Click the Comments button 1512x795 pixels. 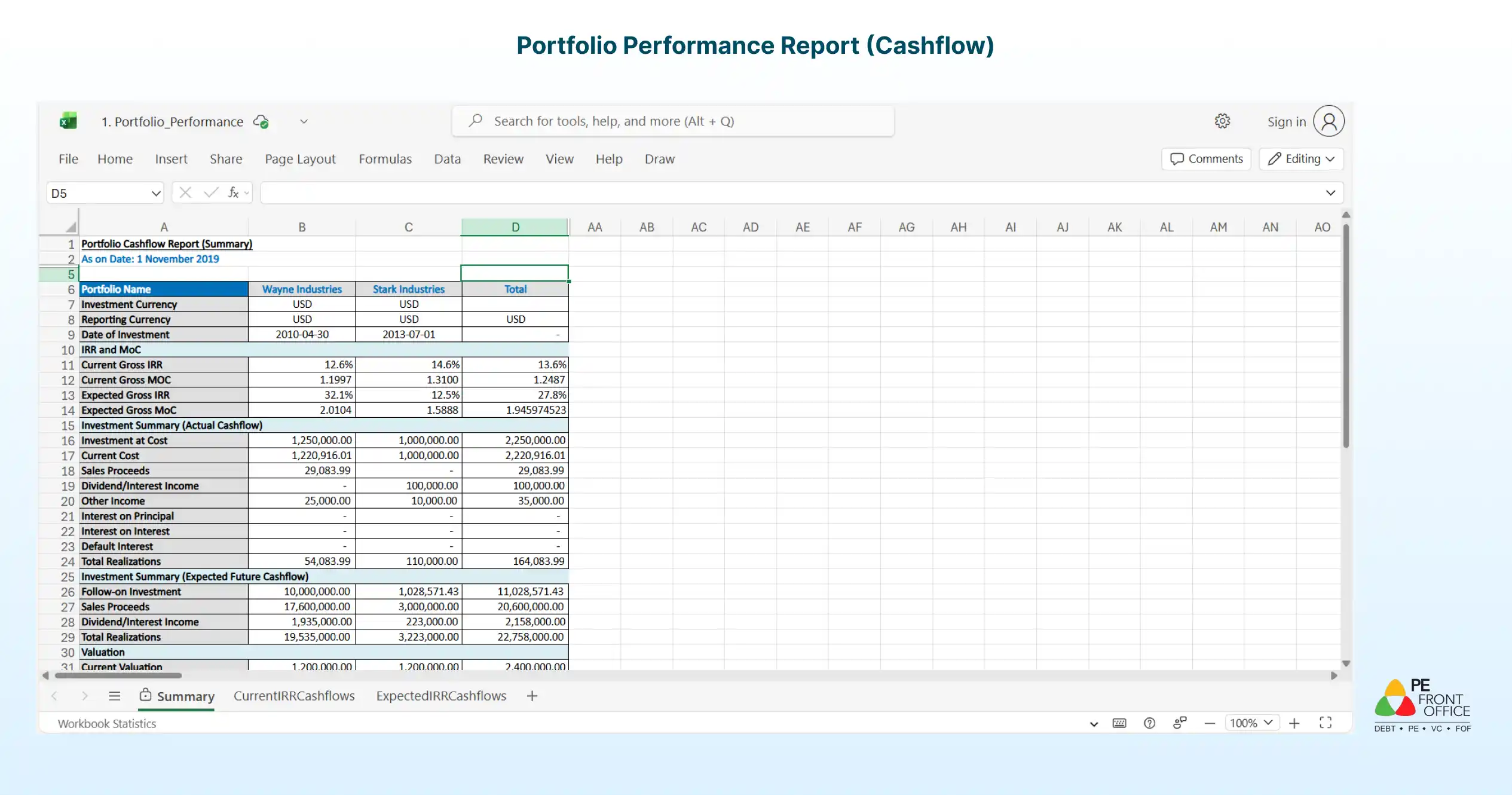[x=1206, y=159]
